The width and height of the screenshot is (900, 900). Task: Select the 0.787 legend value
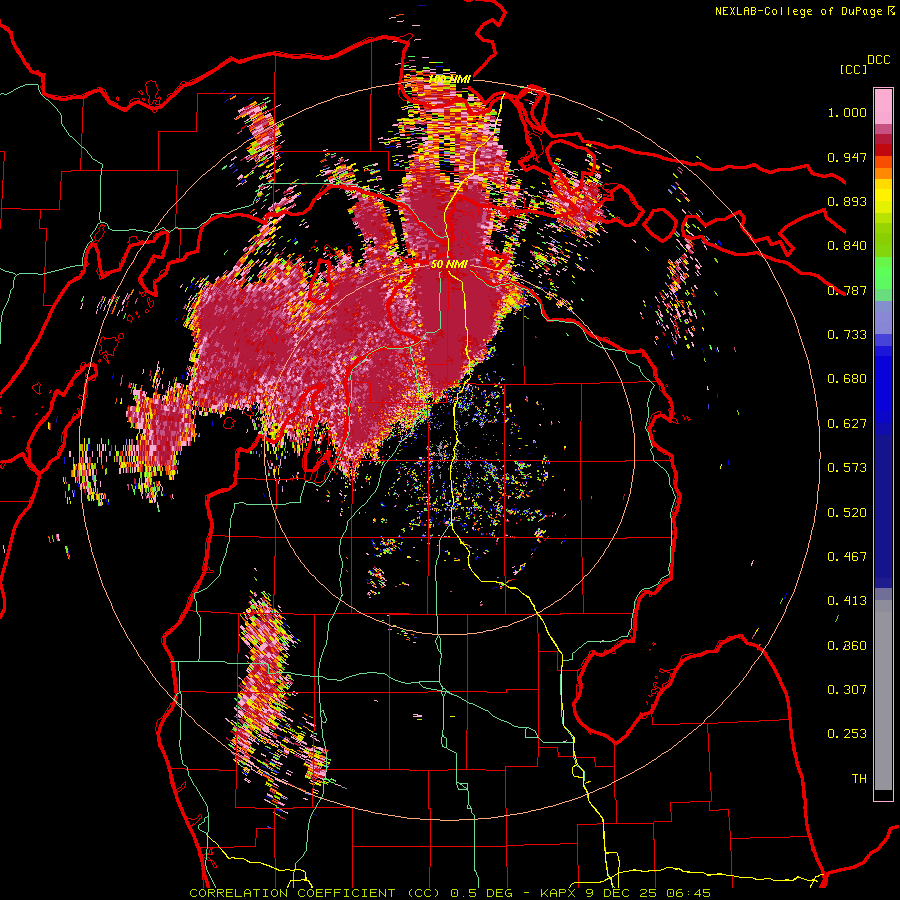coord(847,290)
